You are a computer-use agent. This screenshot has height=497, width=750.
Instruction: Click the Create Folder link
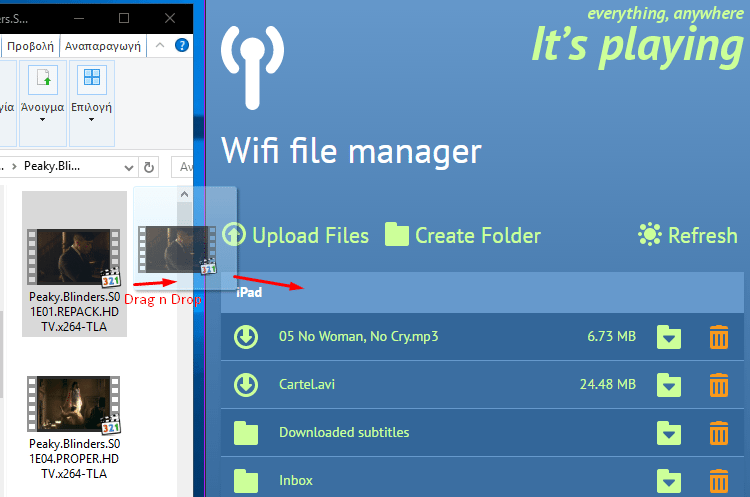click(478, 235)
